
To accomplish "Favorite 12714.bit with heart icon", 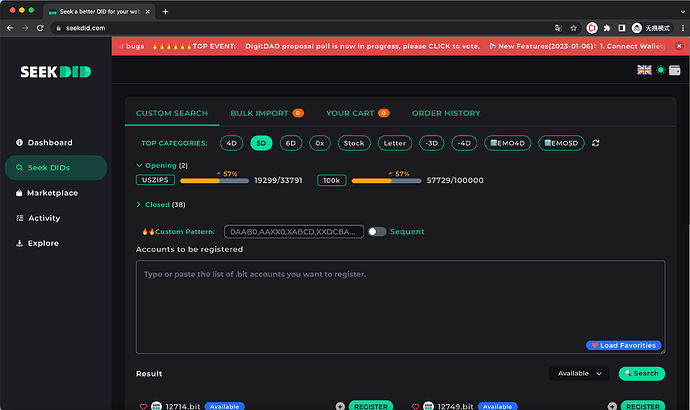I will coord(143,406).
